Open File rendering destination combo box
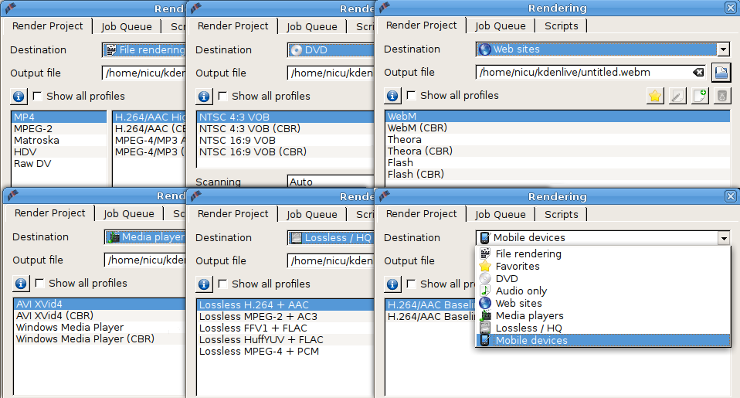Viewport: 740px width, 398px height. tap(144, 50)
